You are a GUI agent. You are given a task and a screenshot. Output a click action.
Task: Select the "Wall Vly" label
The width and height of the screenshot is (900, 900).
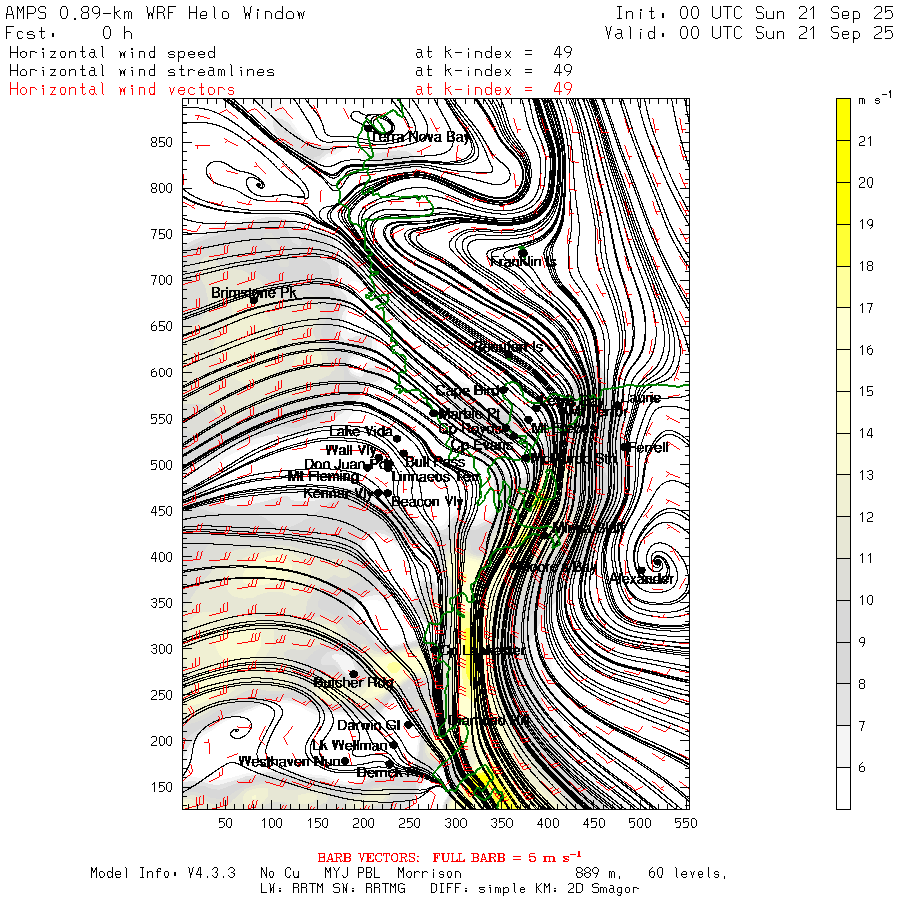coord(351,450)
